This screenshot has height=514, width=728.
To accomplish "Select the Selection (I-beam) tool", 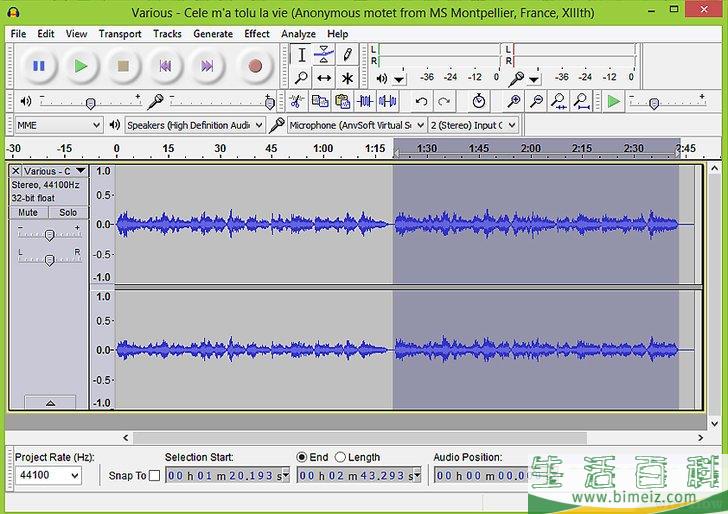I will 301,55.
